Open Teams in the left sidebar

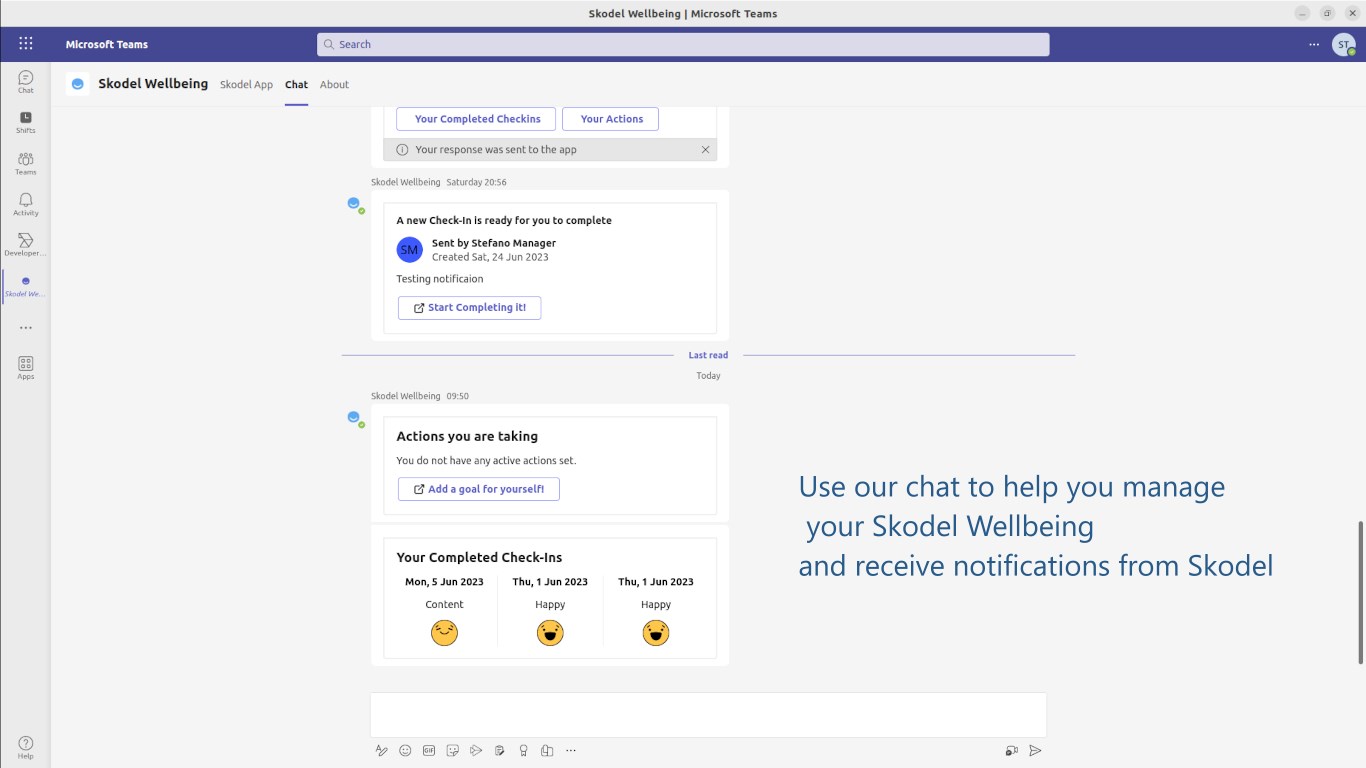click(26, 163)
